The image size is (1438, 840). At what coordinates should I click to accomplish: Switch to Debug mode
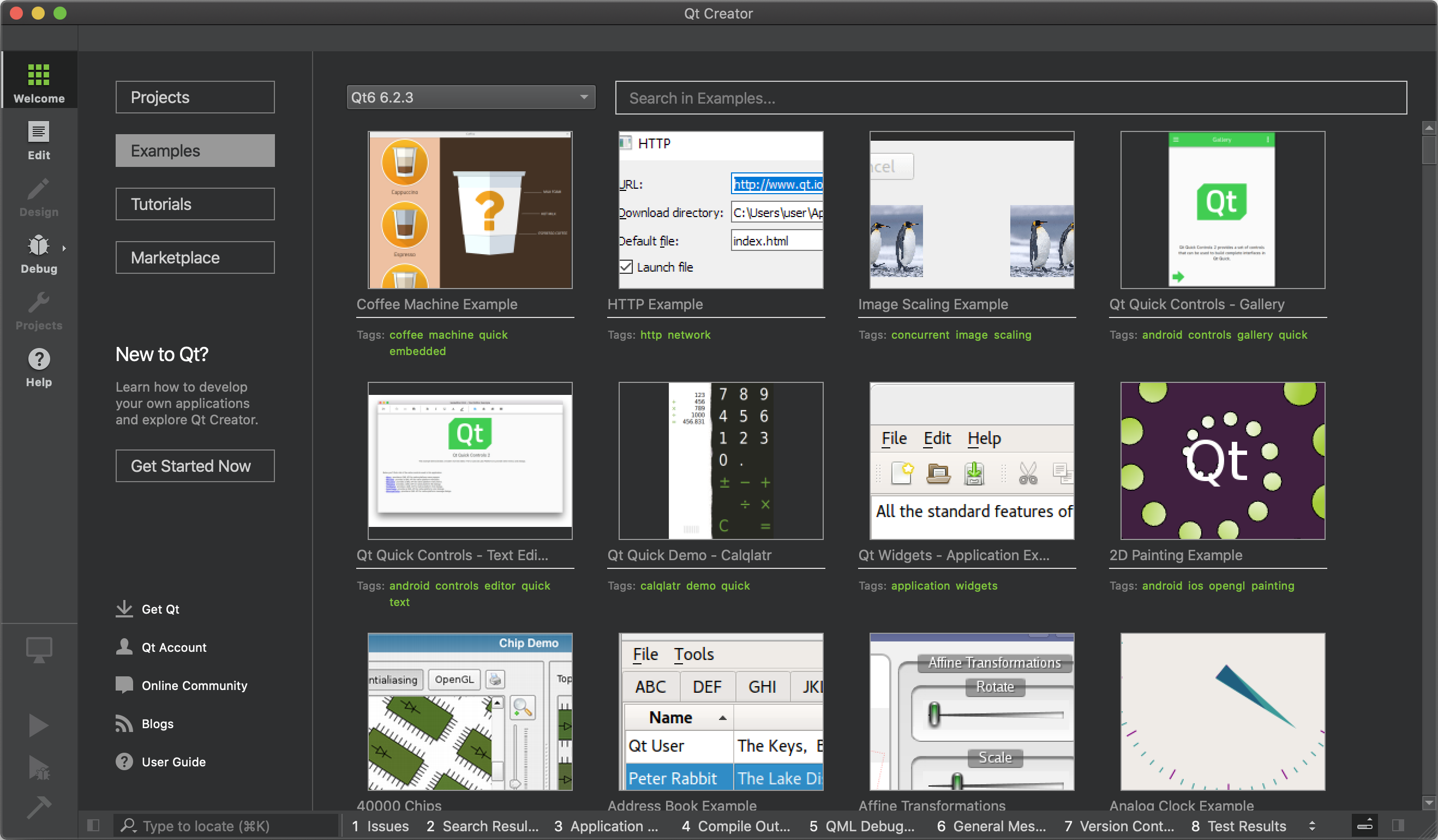click(x=39, y=254)
